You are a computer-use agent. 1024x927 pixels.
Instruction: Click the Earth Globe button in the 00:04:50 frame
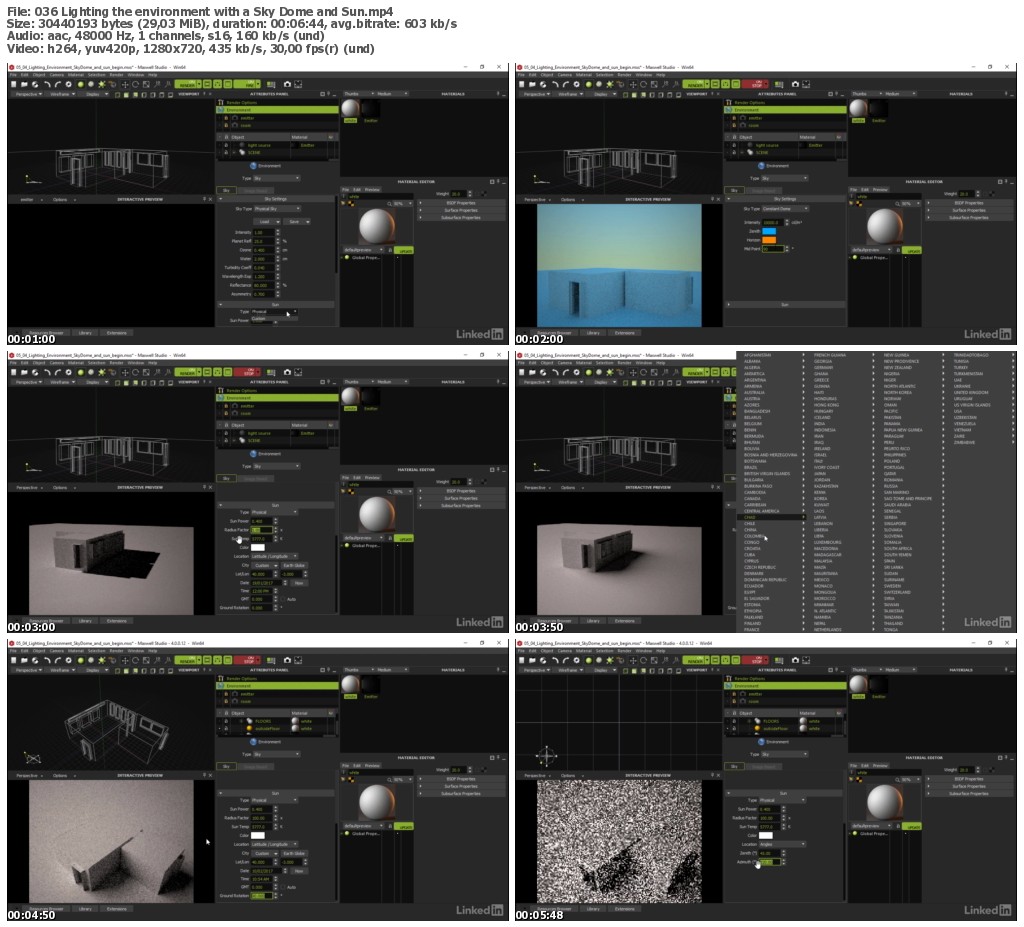coord(294,853)
